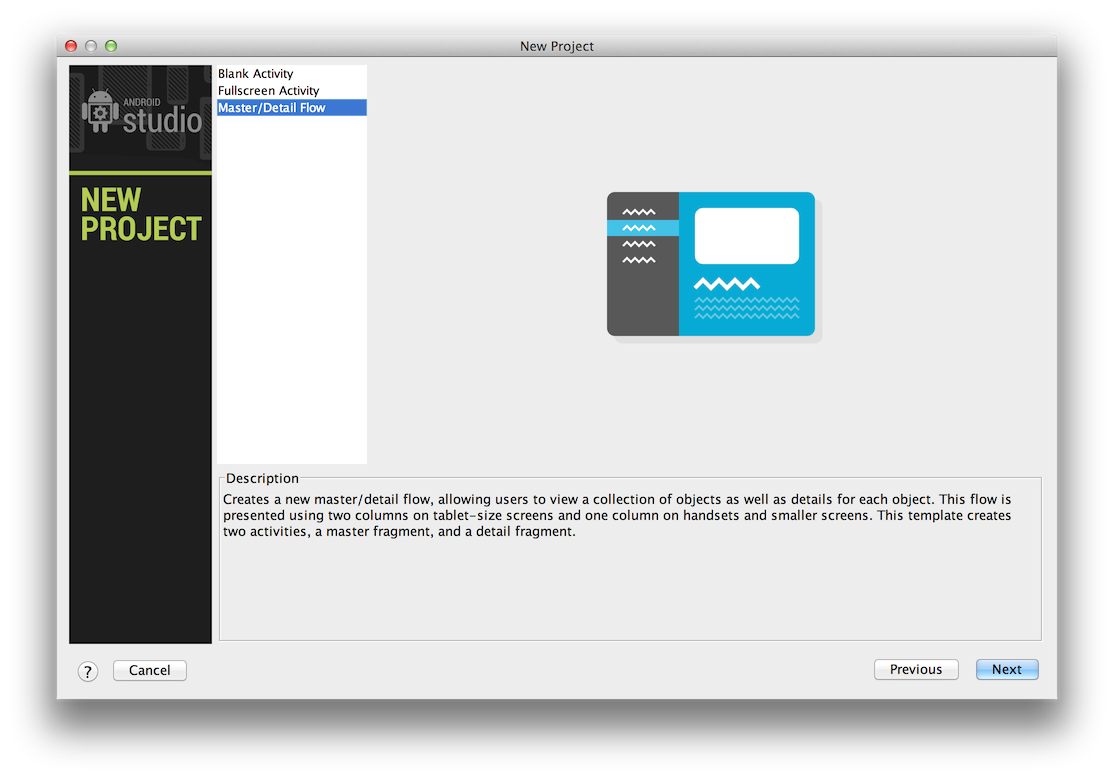The width and height of the screenshot is (1114, 778).
Task: Cancel the New Project wizard
Action: [x=150, y=670]
